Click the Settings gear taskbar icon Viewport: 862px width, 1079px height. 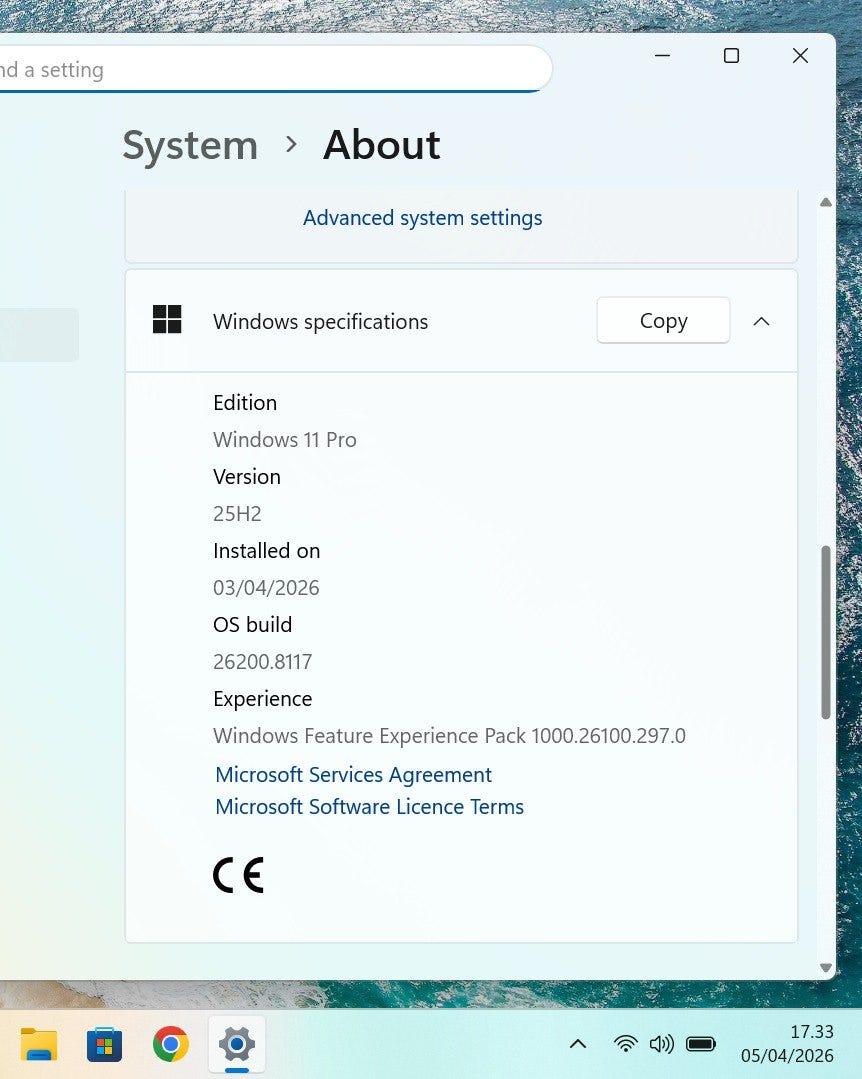coord(237,1045)
